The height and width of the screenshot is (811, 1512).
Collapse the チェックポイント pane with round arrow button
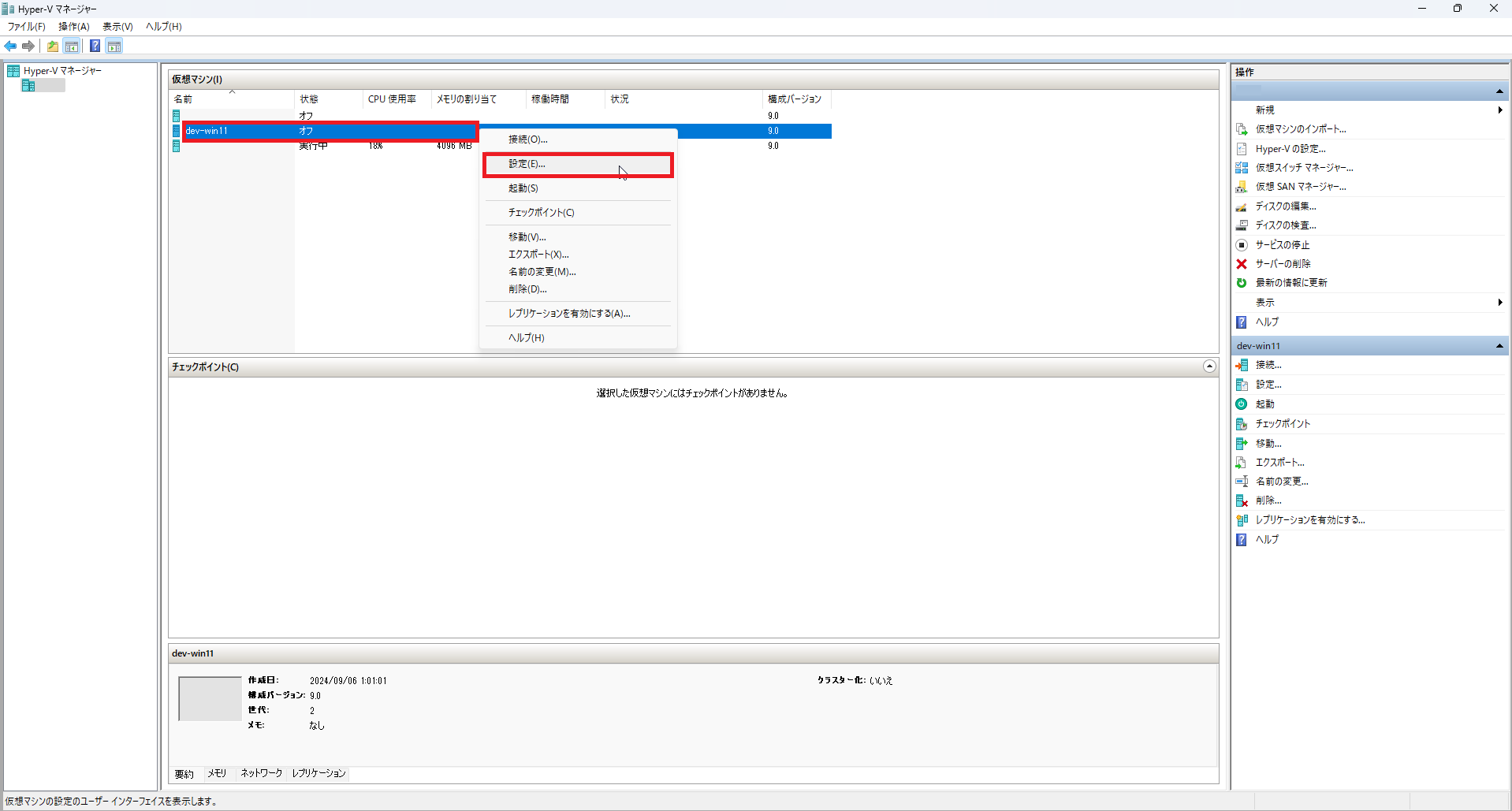[x=1209, y=366]
